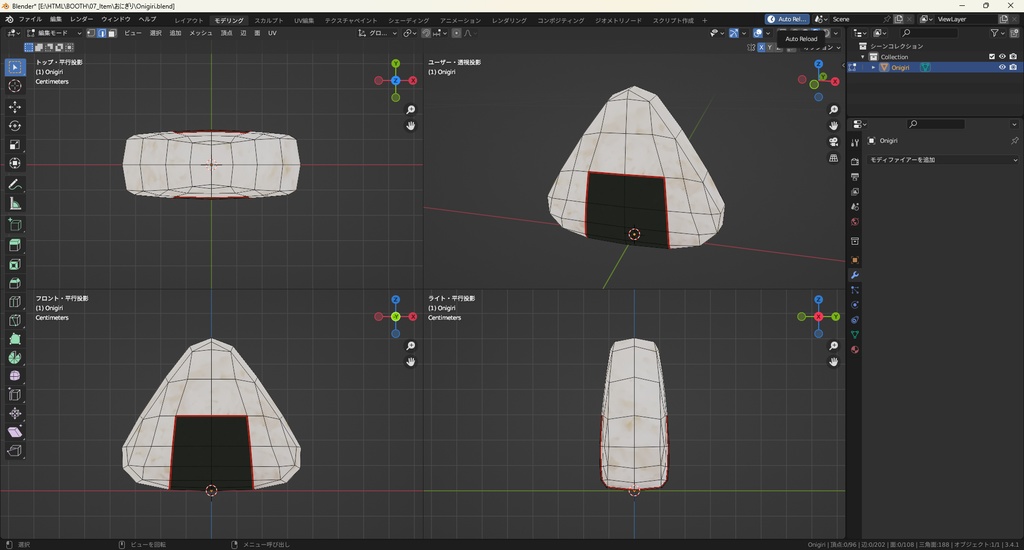1024x550 pixels.
Task: Open the メッシュ menu in the viewport header
Action: tap(200, 33)
